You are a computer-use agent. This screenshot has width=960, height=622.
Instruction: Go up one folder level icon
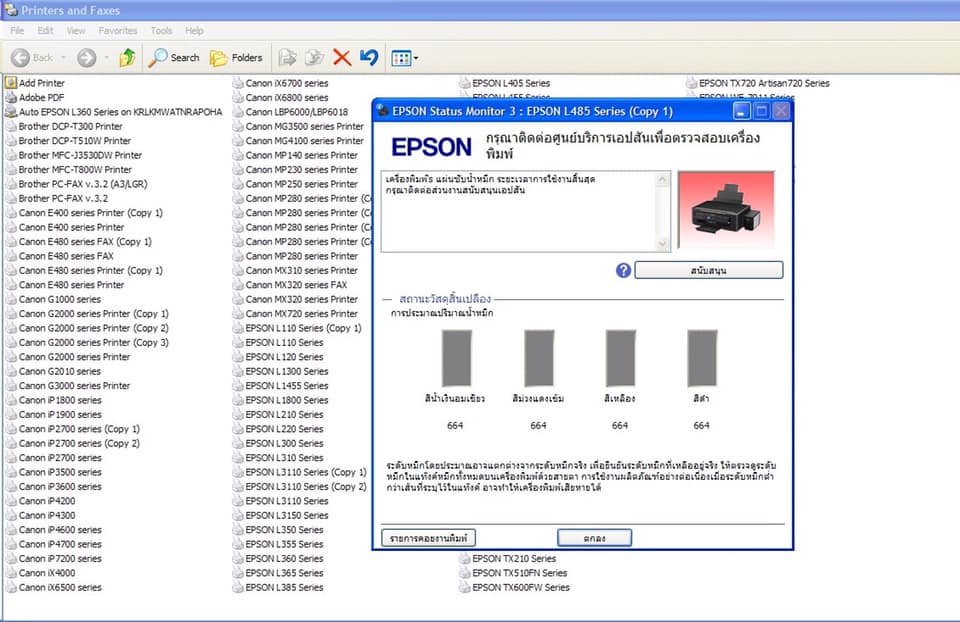click(x=127, y=58)
